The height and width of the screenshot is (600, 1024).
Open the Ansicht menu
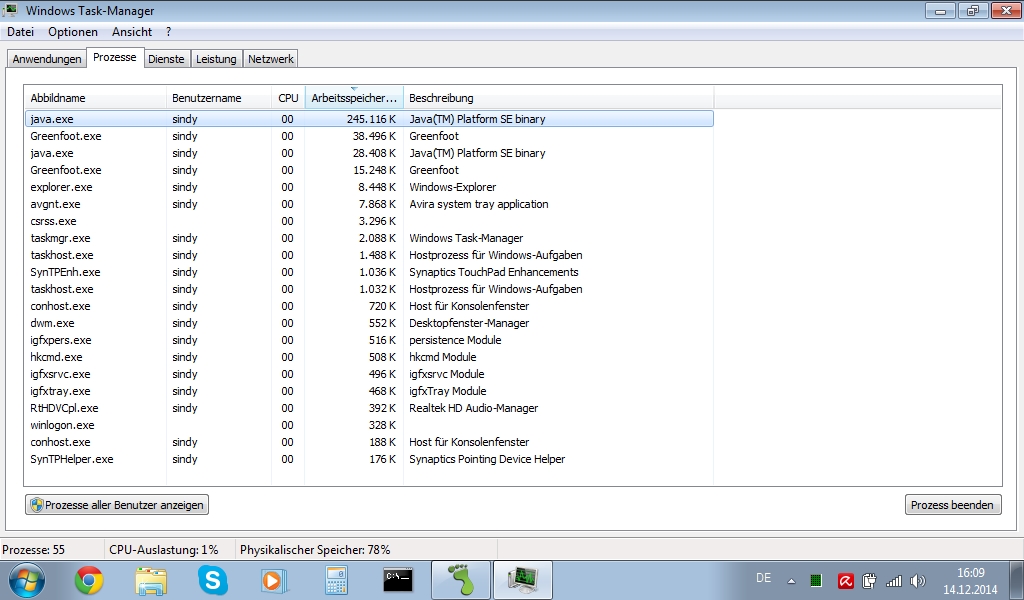(x=132, y=32)
